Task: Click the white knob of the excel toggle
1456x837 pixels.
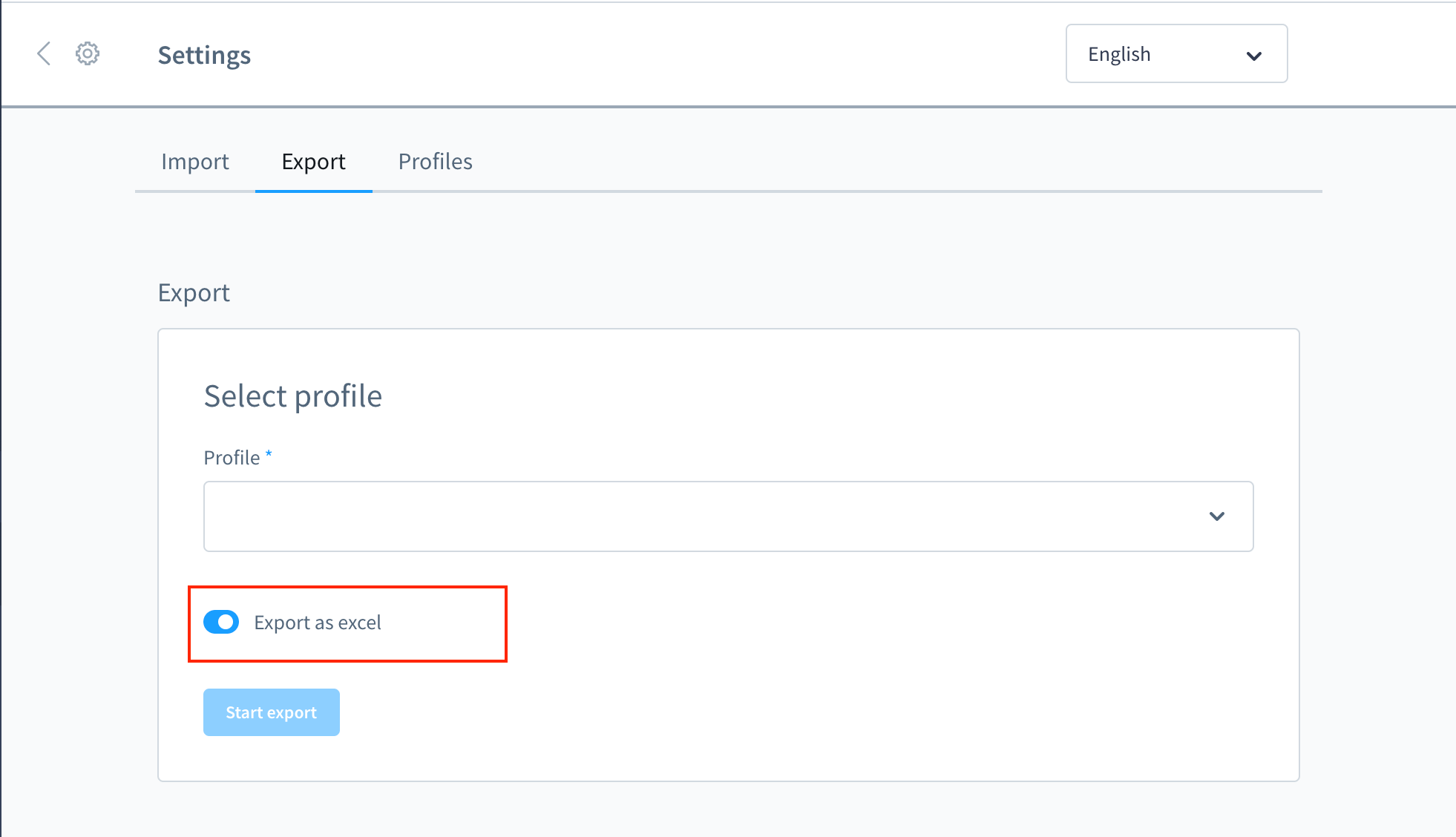Action: point(226,622)
